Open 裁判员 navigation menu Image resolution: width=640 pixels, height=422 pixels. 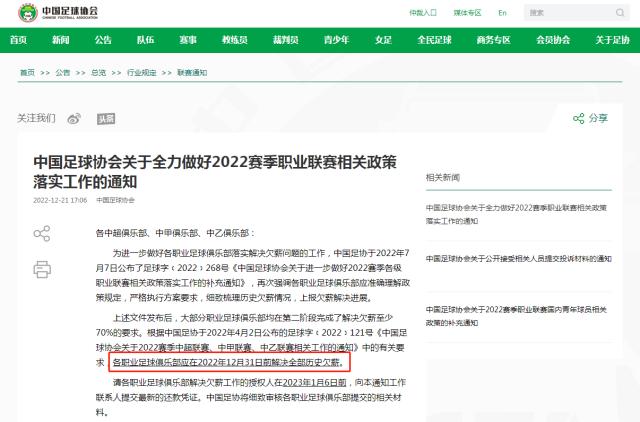pyautogui.click(x=286, y=40)
